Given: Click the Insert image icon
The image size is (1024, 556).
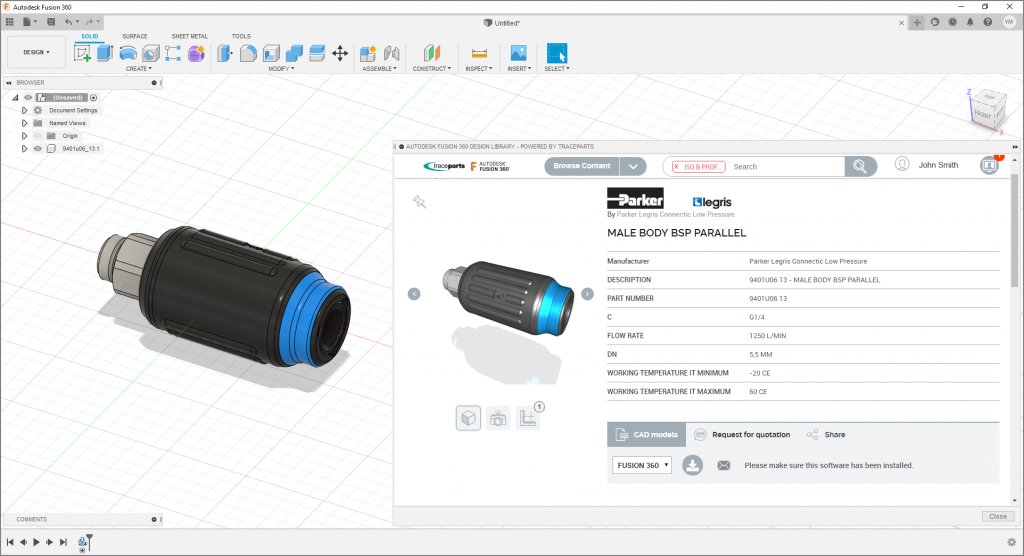Looking at the screenshot, I should click(x=518, y=53).
